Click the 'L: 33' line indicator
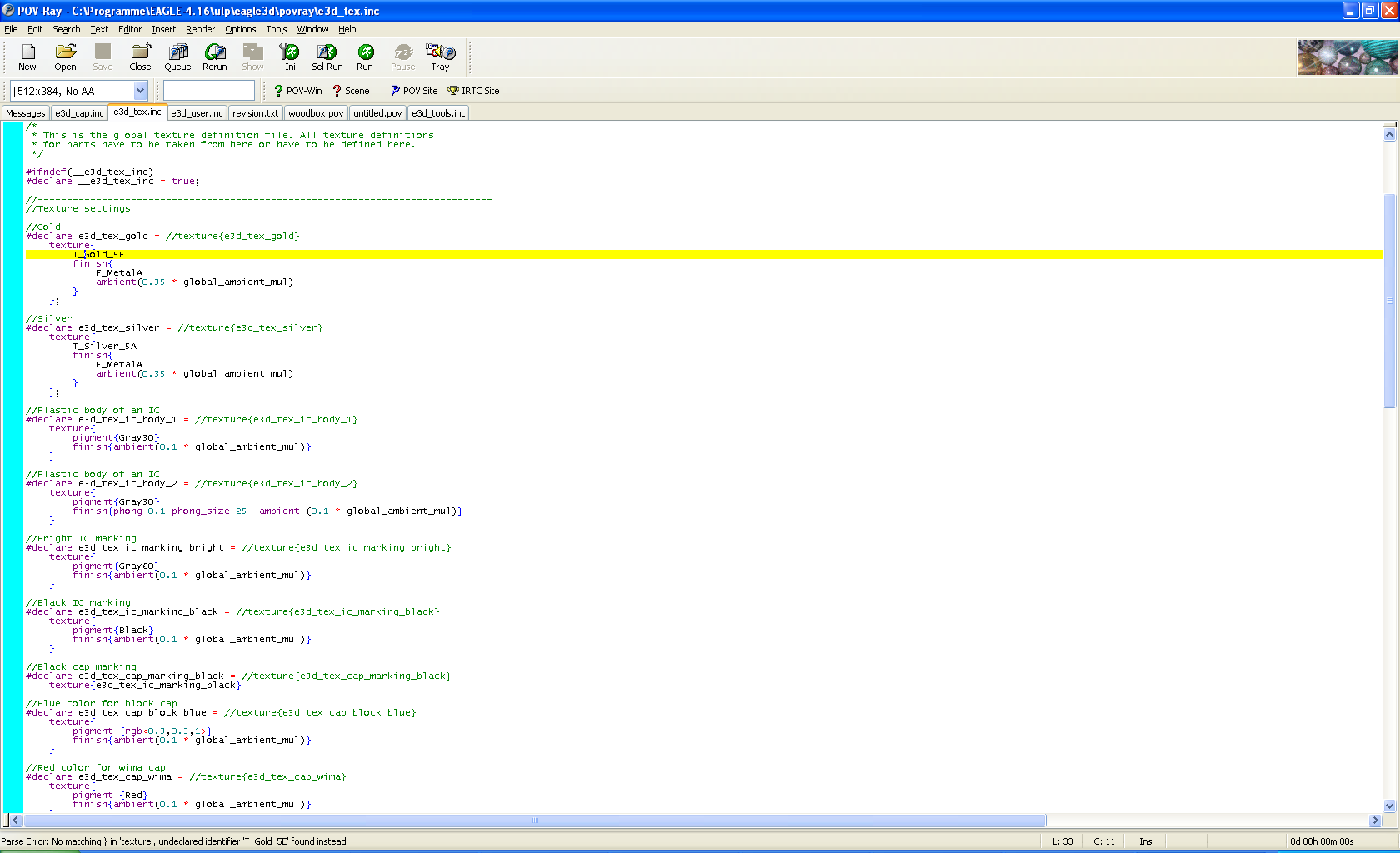Viewport: 1400px width, 853px height. click(1062, 841)
